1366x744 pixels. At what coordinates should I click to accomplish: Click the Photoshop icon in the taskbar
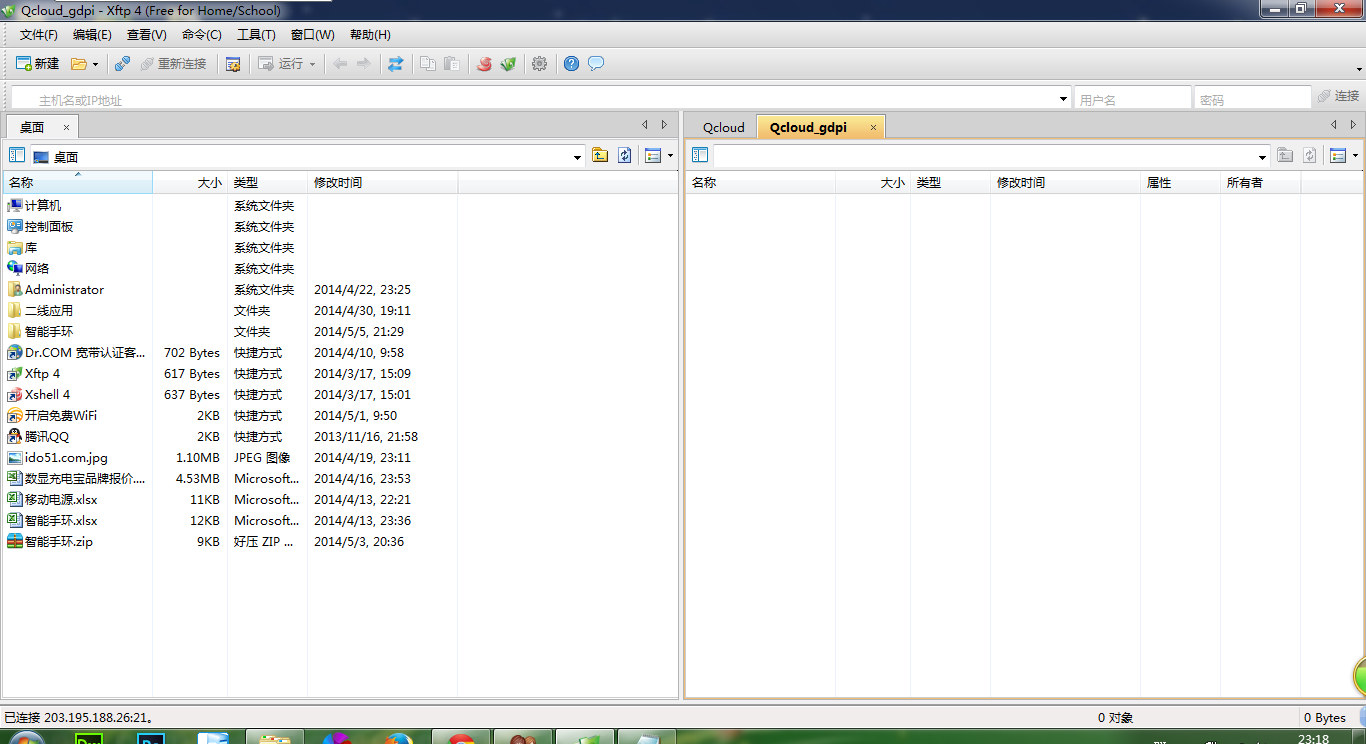coord(153,738)
